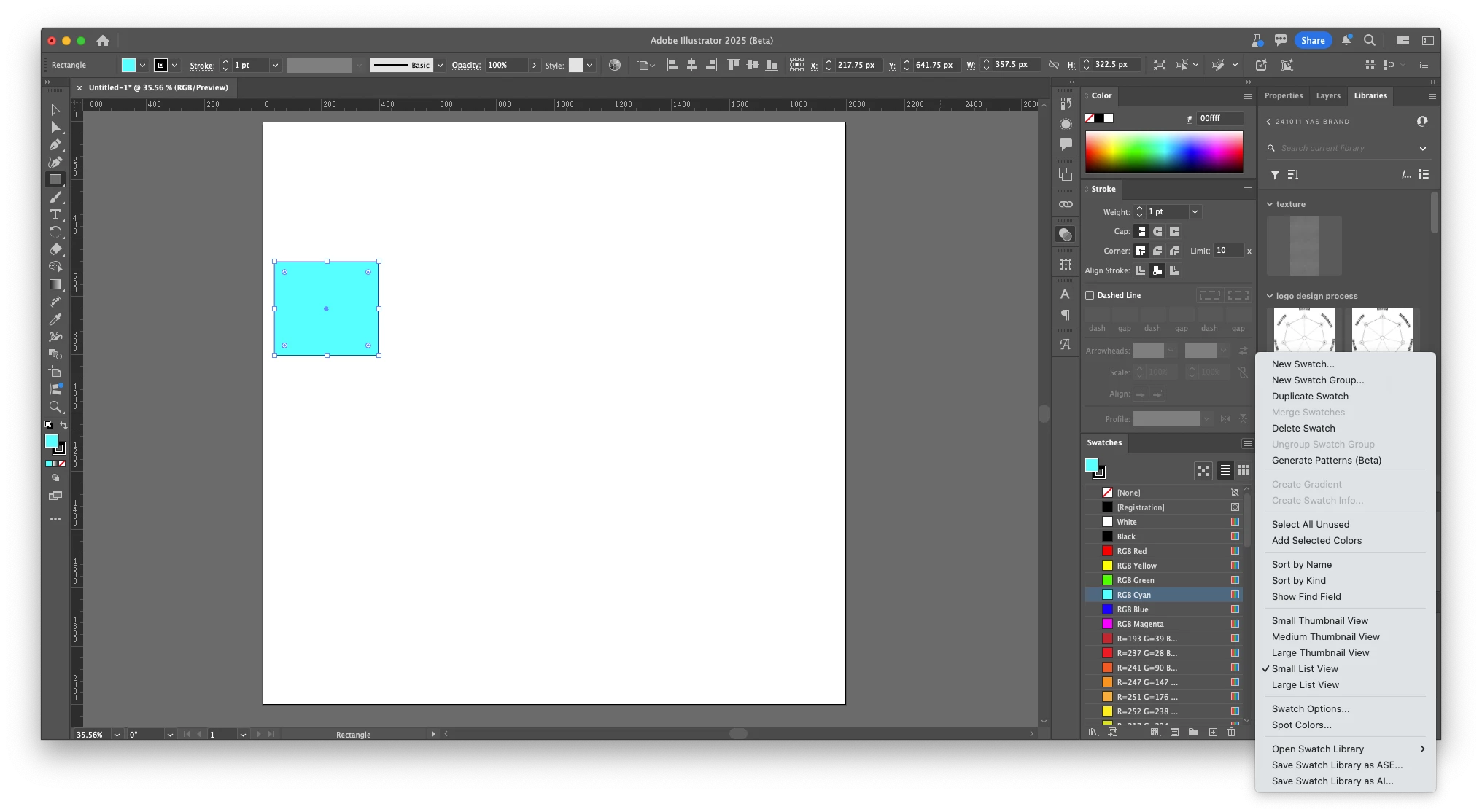Select Large List View menu item
Viewport: 1482px width, 812px height.
pyautogui.click(x=1306, y=684)
